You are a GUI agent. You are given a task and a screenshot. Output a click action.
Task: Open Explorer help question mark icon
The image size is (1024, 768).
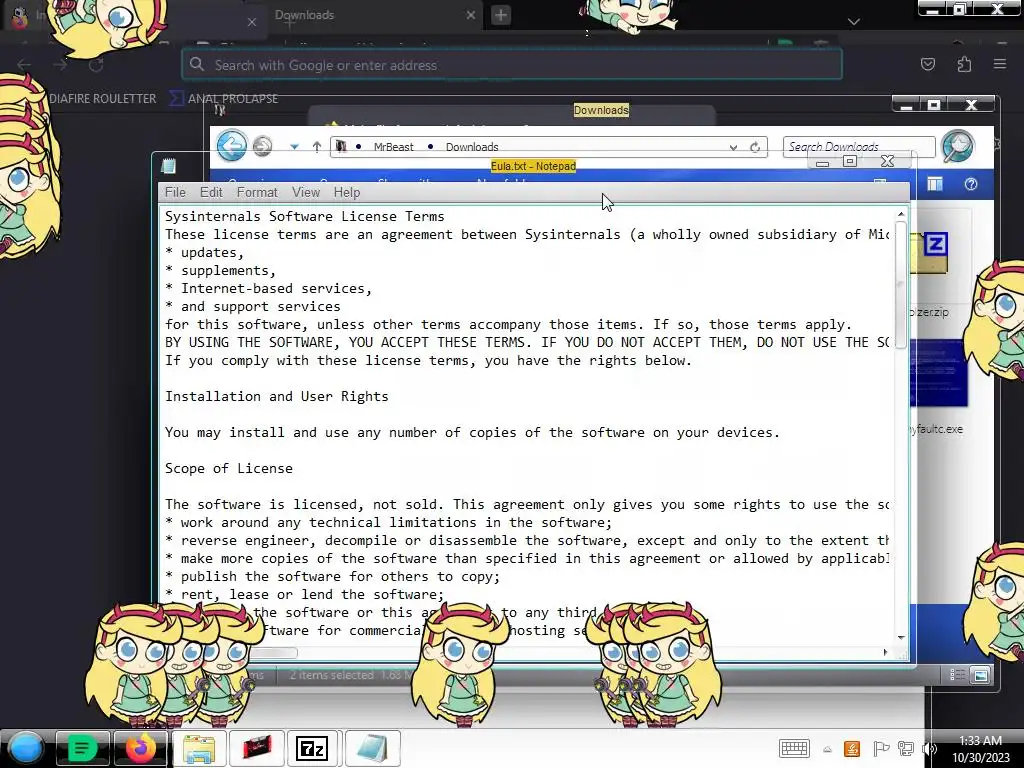(971, 185)
